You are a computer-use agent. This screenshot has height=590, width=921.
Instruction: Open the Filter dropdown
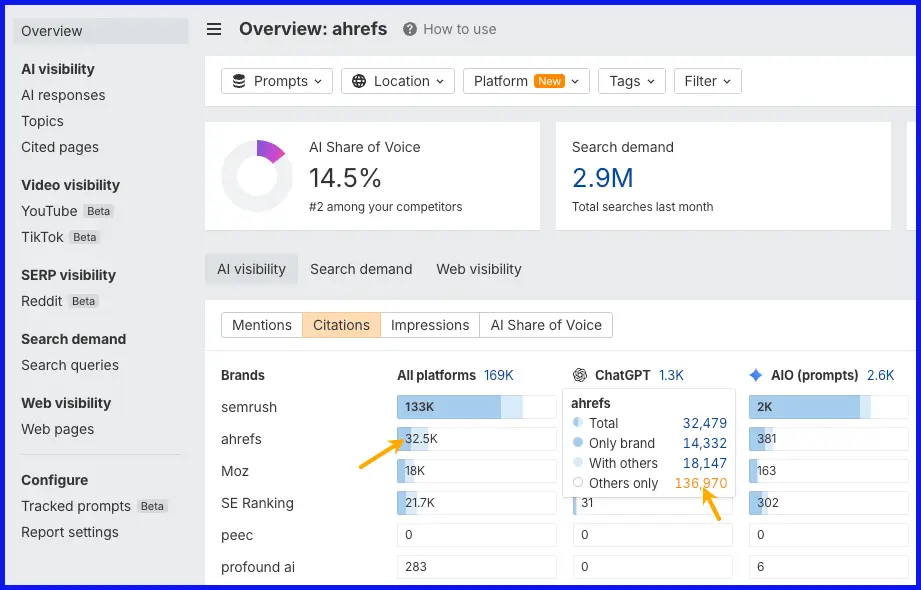click(x=708, y=81)
